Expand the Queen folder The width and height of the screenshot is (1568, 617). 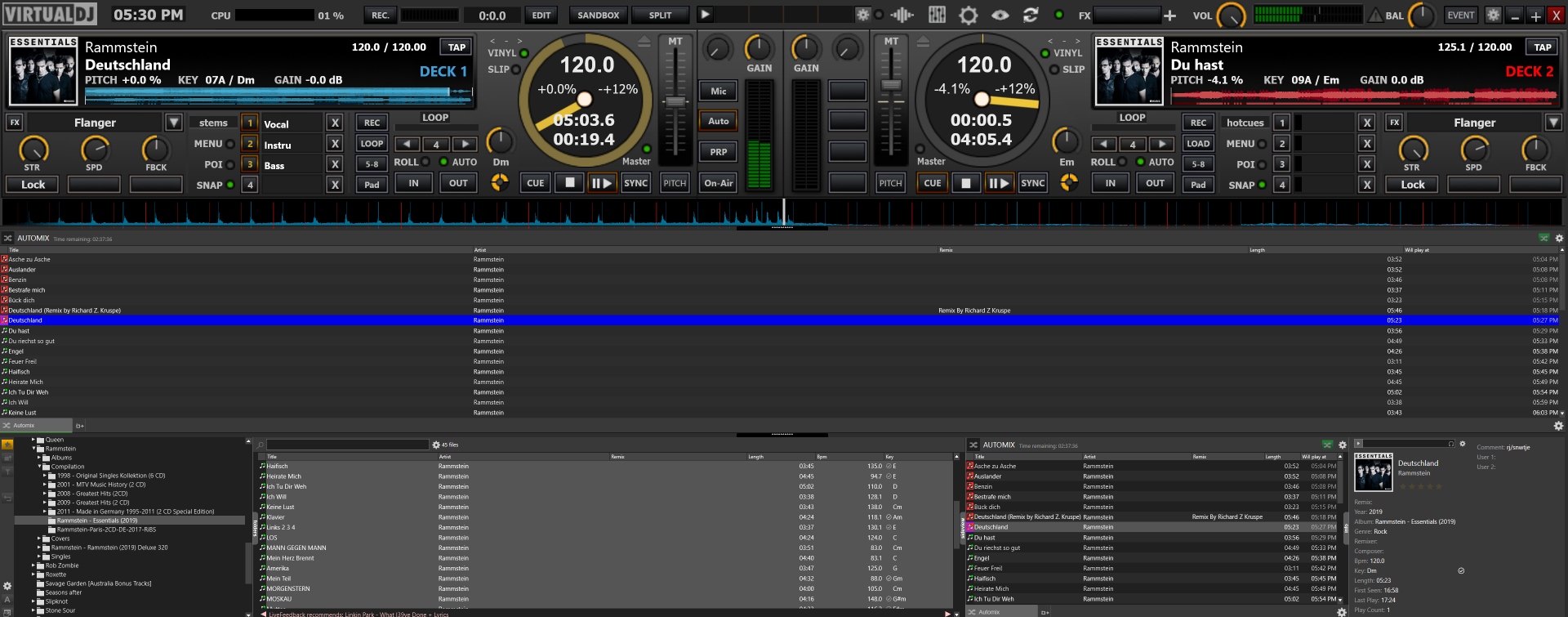(33, 440)
